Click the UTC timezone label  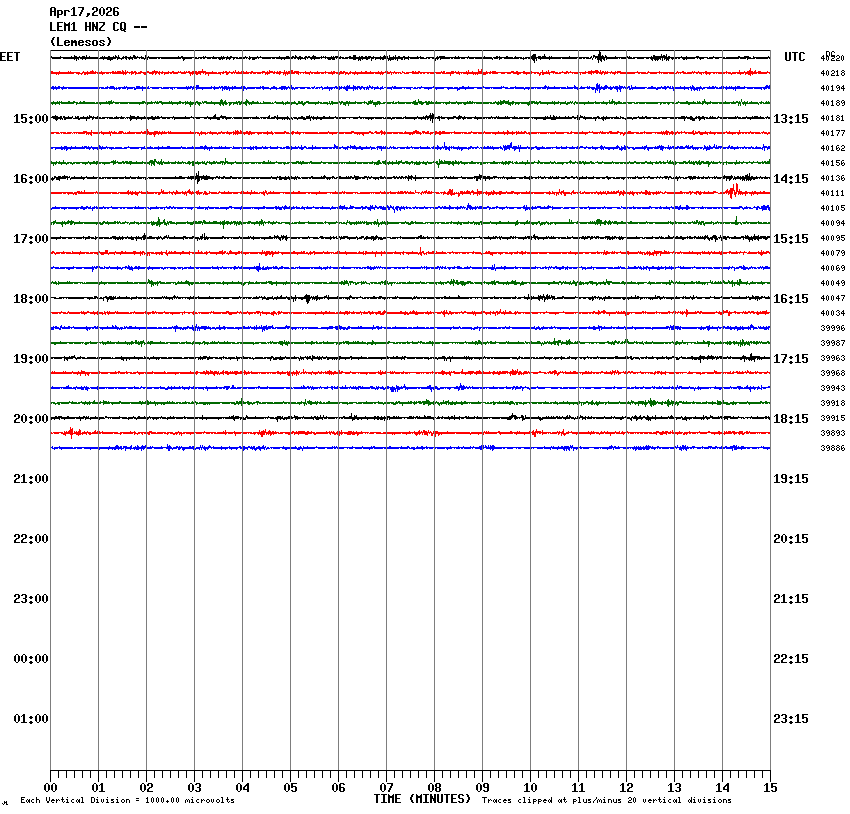pyautogui.click(x=794, y=57)
